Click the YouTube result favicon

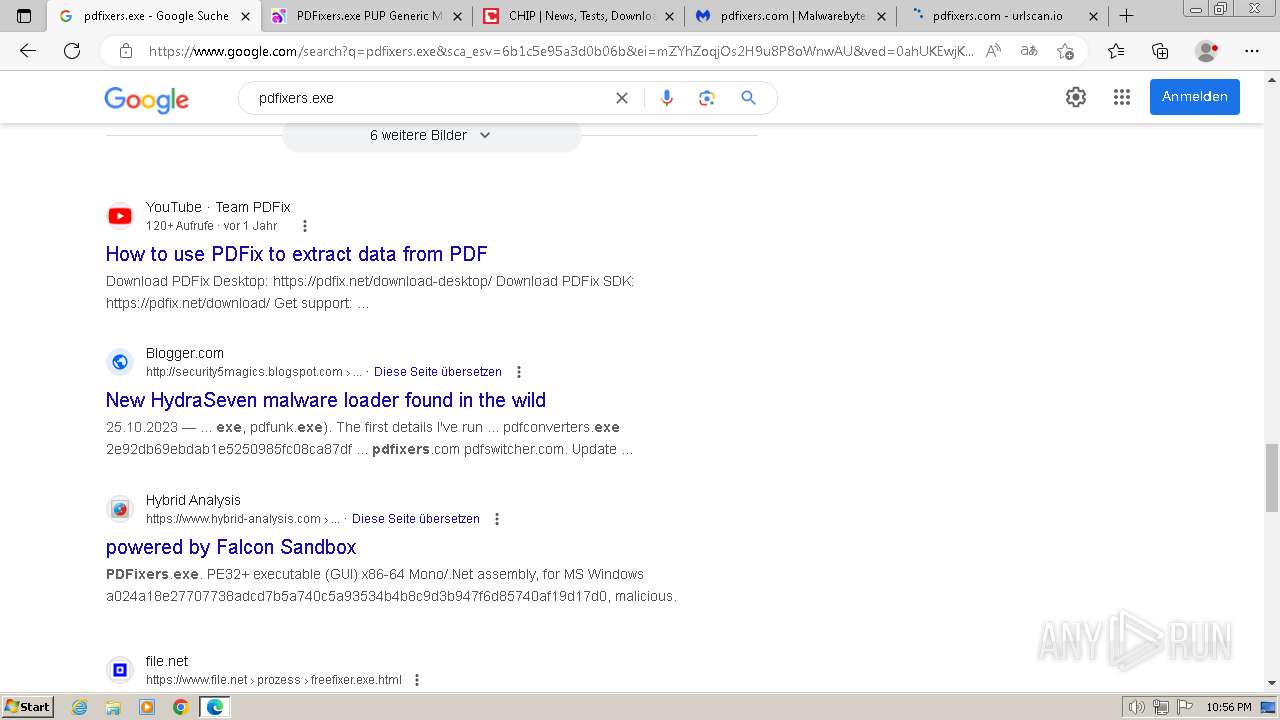120,216
